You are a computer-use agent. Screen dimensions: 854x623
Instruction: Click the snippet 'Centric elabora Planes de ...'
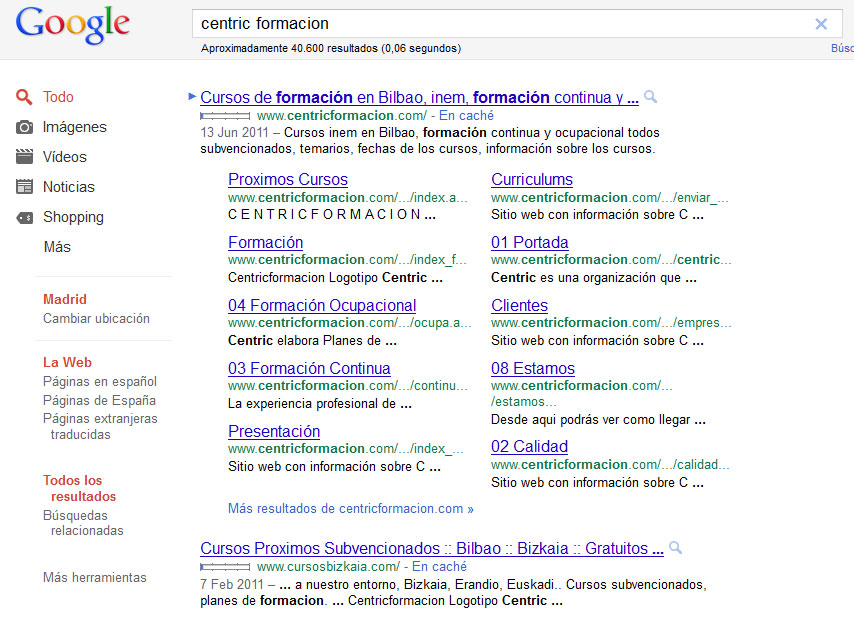pyautogui.click(x=312, y=341)
